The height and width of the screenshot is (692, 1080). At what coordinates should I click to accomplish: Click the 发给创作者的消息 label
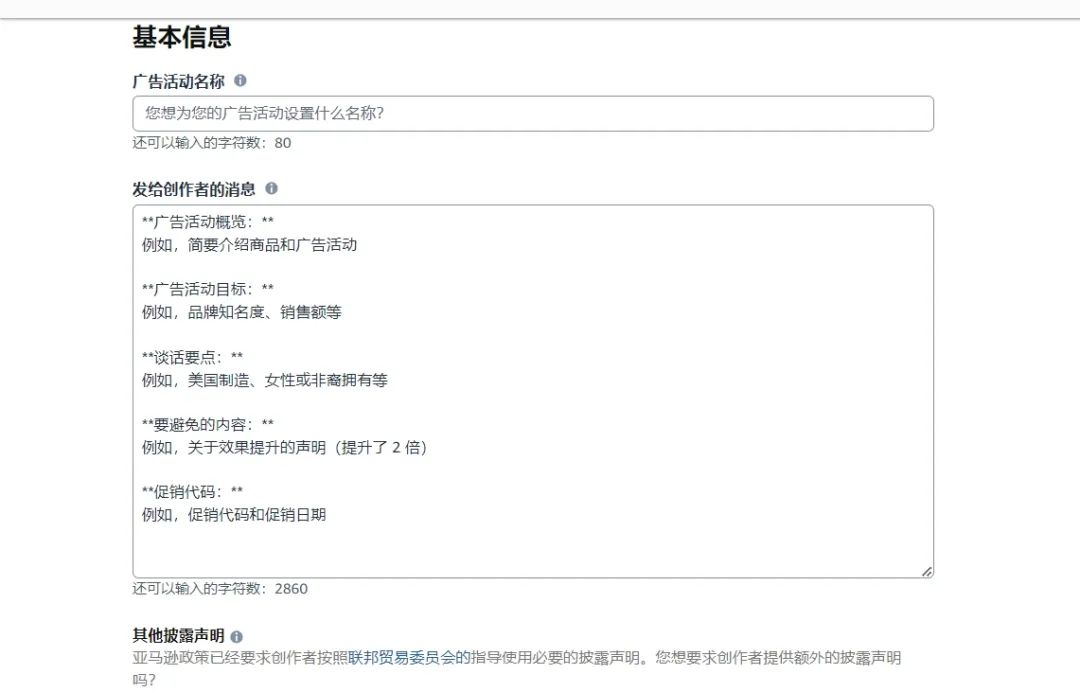[x=194, y=189]
